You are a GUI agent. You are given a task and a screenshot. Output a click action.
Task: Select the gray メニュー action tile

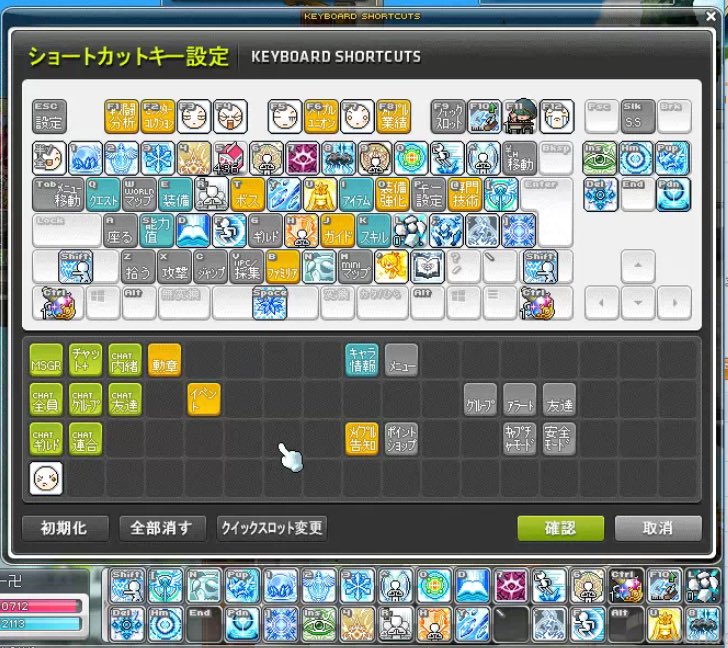401,360
